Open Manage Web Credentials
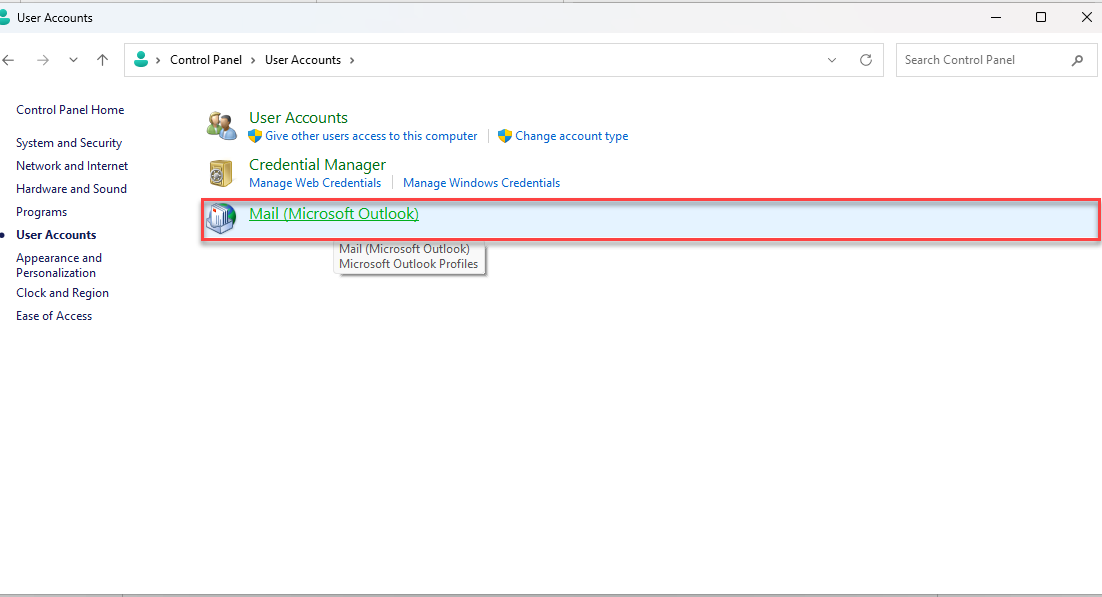1102x597 pixels. (x=315, y=183)
